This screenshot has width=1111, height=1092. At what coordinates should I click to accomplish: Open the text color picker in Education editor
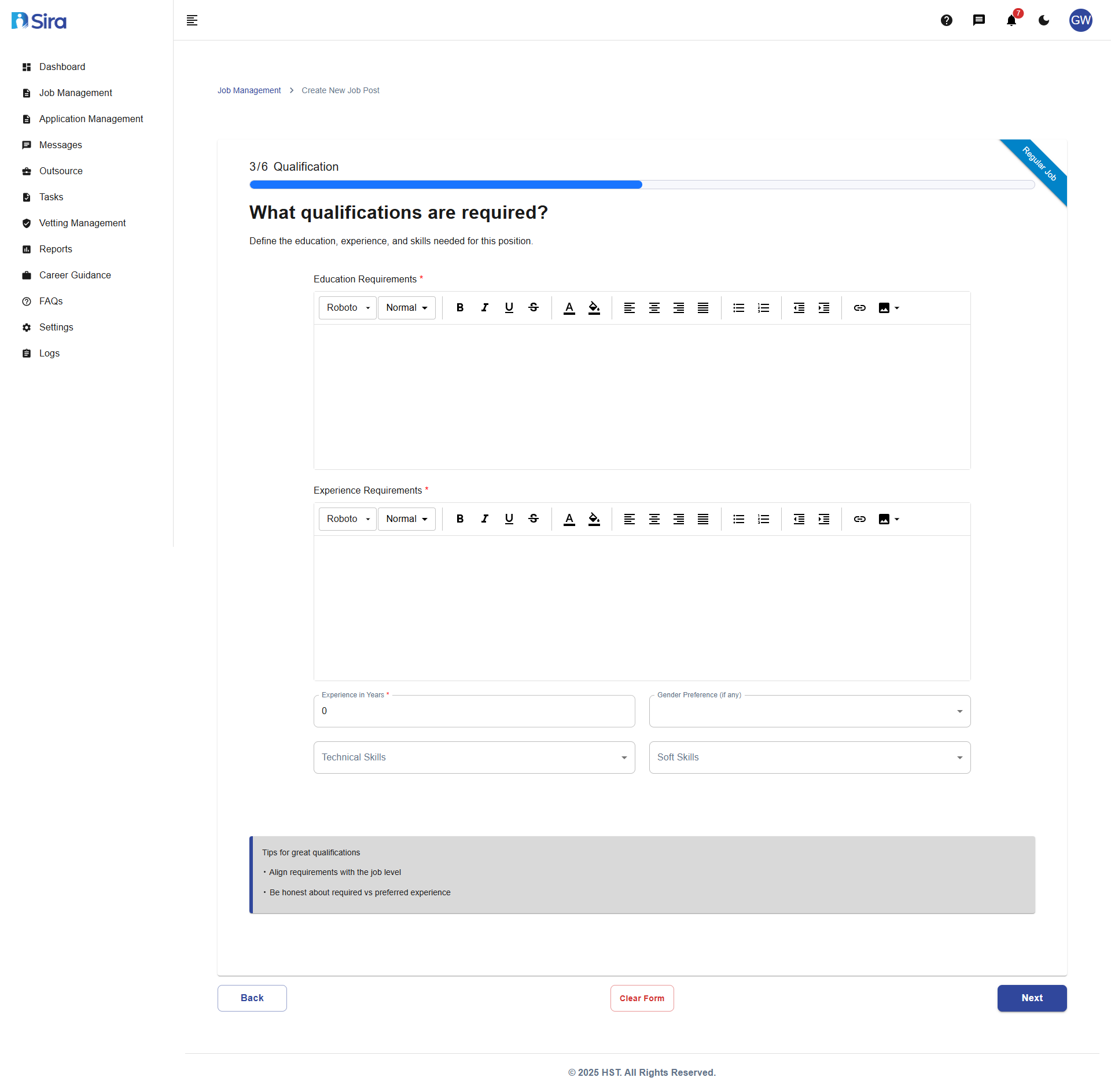click(569, 307)
